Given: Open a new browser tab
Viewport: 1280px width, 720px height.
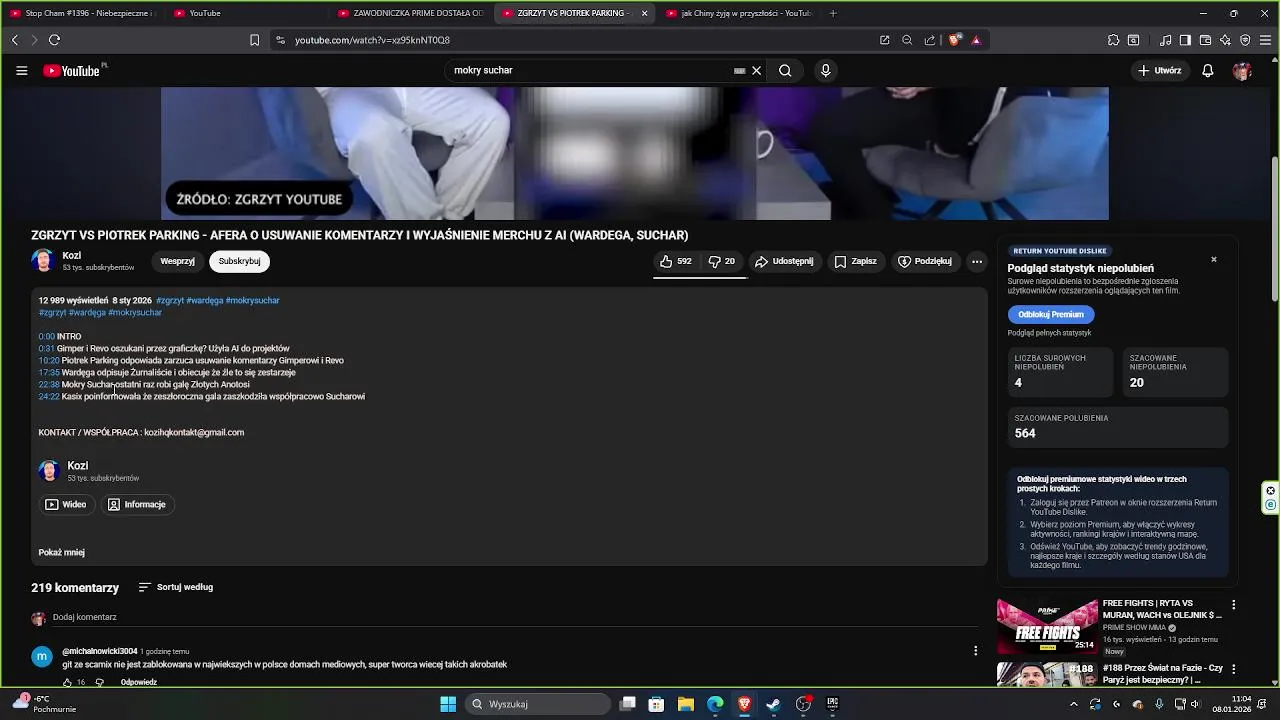Looking at the screenshot, I should point(833,13).
